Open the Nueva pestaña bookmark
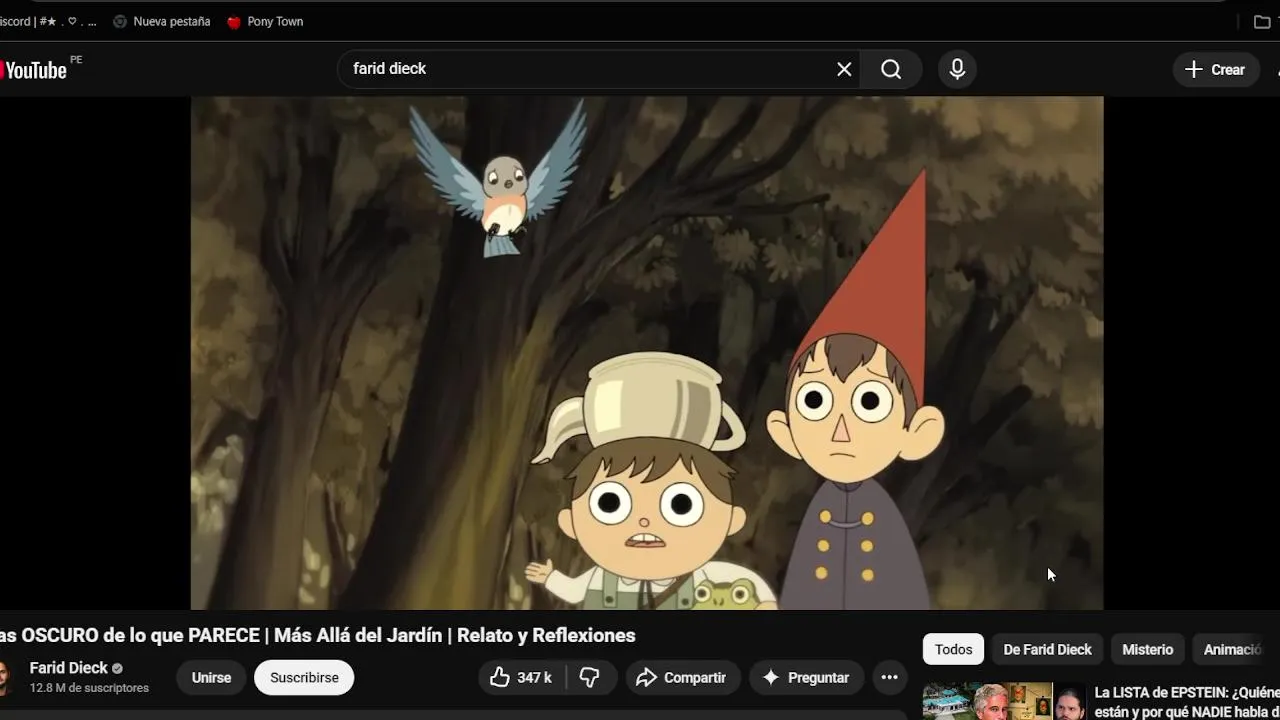 point(161,21)
